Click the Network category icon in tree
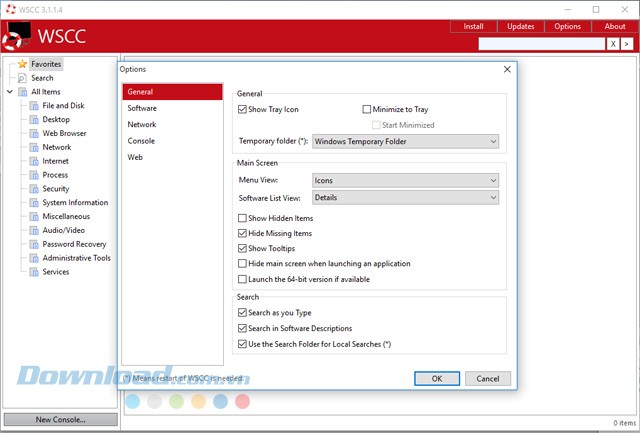This screenshot has width=640, height=433. coord(34,147)
